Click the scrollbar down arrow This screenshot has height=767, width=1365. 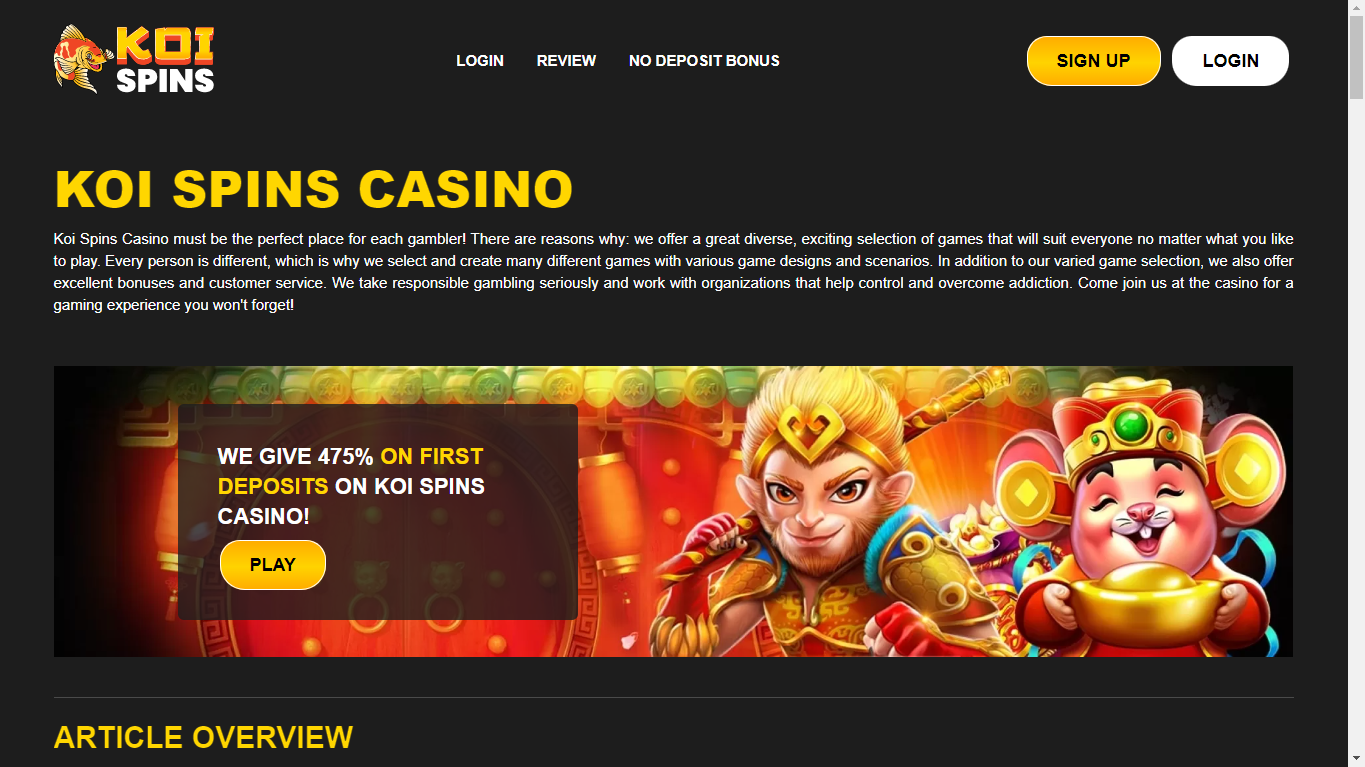click(1356, 758)
